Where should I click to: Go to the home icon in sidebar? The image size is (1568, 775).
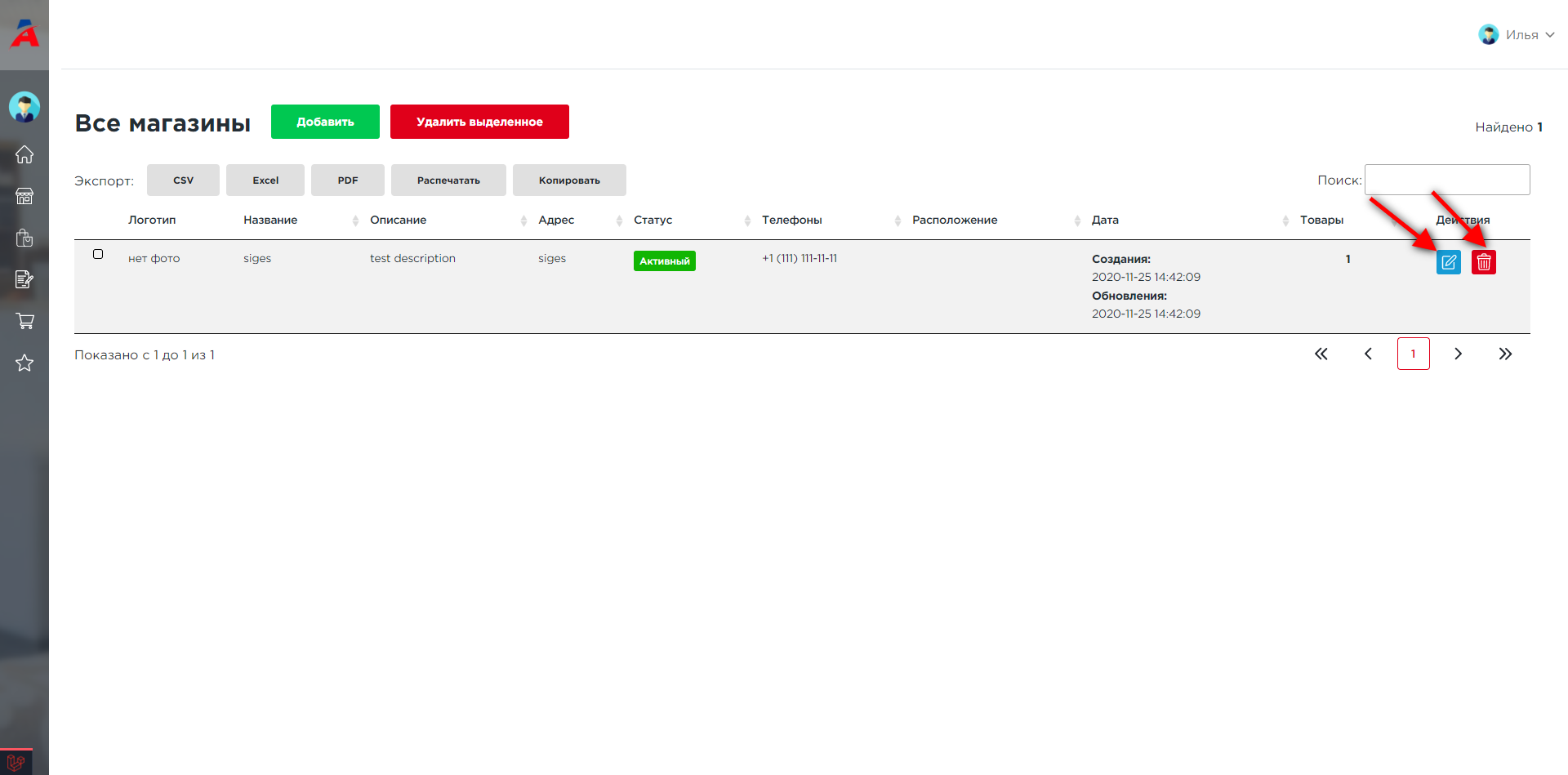pos(24,154)
